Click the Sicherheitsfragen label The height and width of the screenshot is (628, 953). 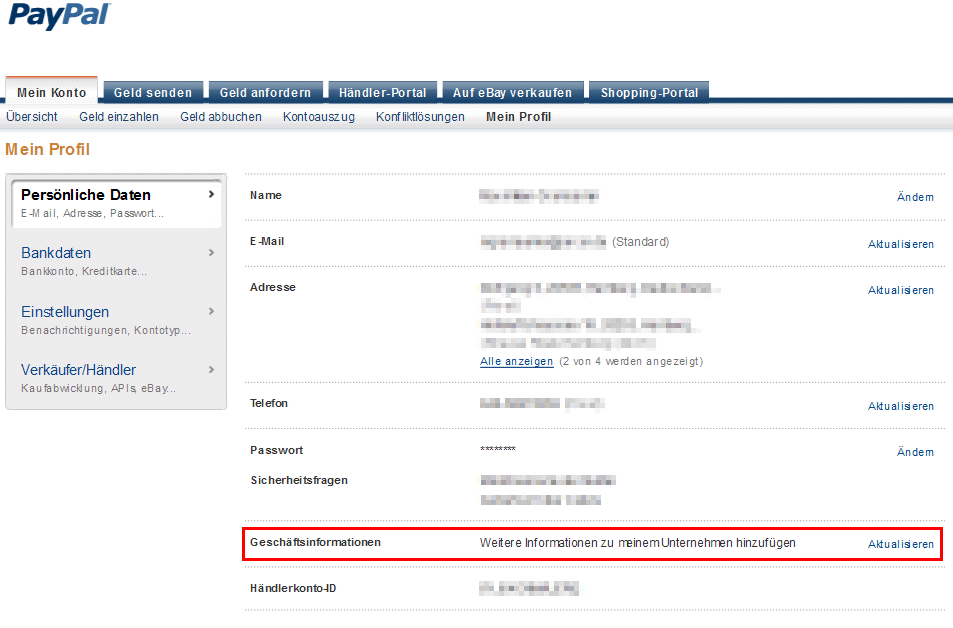click(299, 480)
